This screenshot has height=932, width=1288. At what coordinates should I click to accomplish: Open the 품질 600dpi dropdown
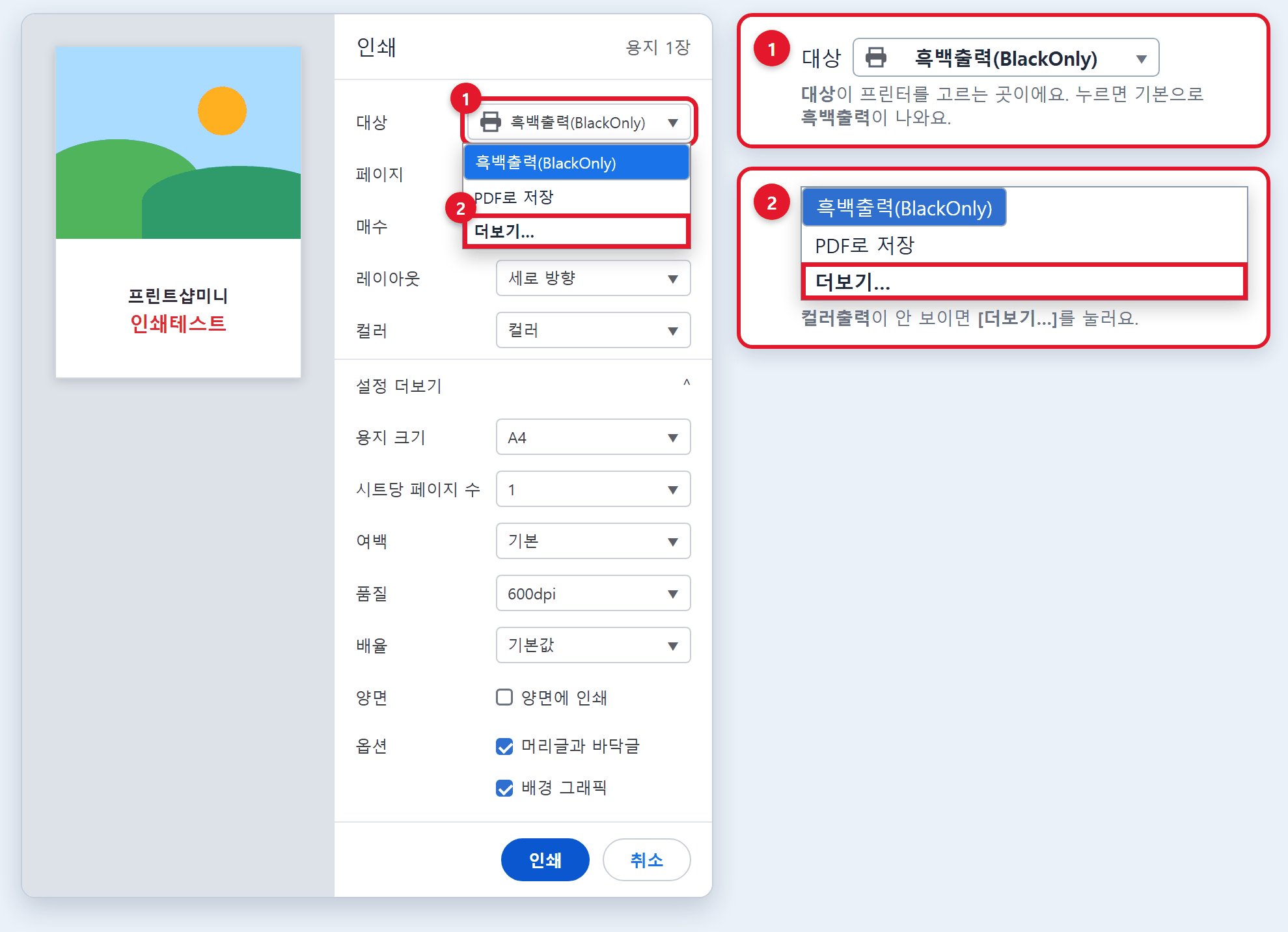pyautogui.click(x=593, y=594)
